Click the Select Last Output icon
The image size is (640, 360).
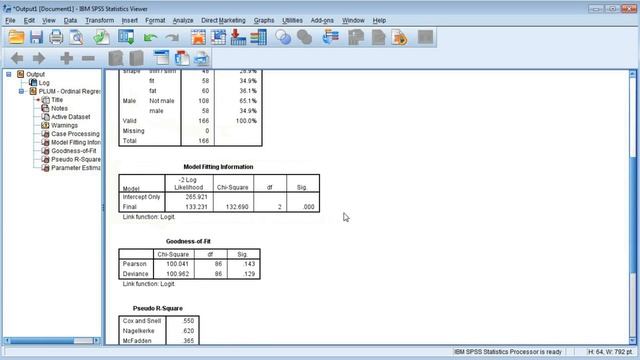tap(331, 37)
